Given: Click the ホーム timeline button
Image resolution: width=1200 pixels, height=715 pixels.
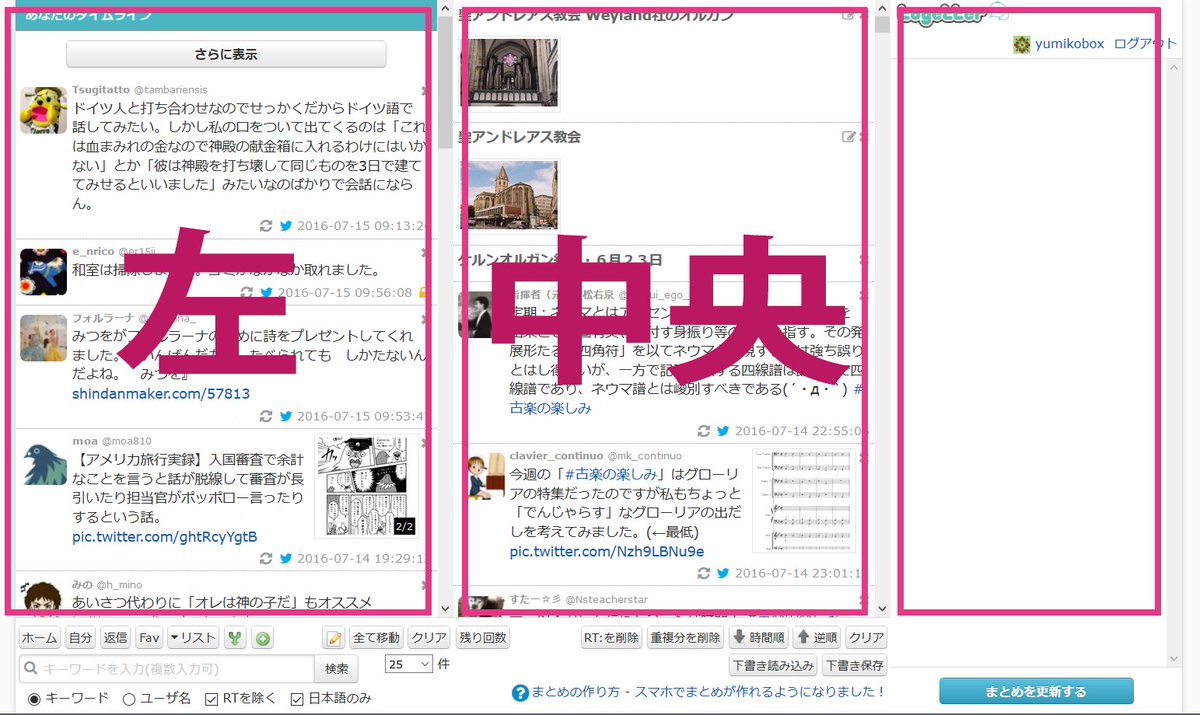Looking at the screenshot, I should 40,638.
